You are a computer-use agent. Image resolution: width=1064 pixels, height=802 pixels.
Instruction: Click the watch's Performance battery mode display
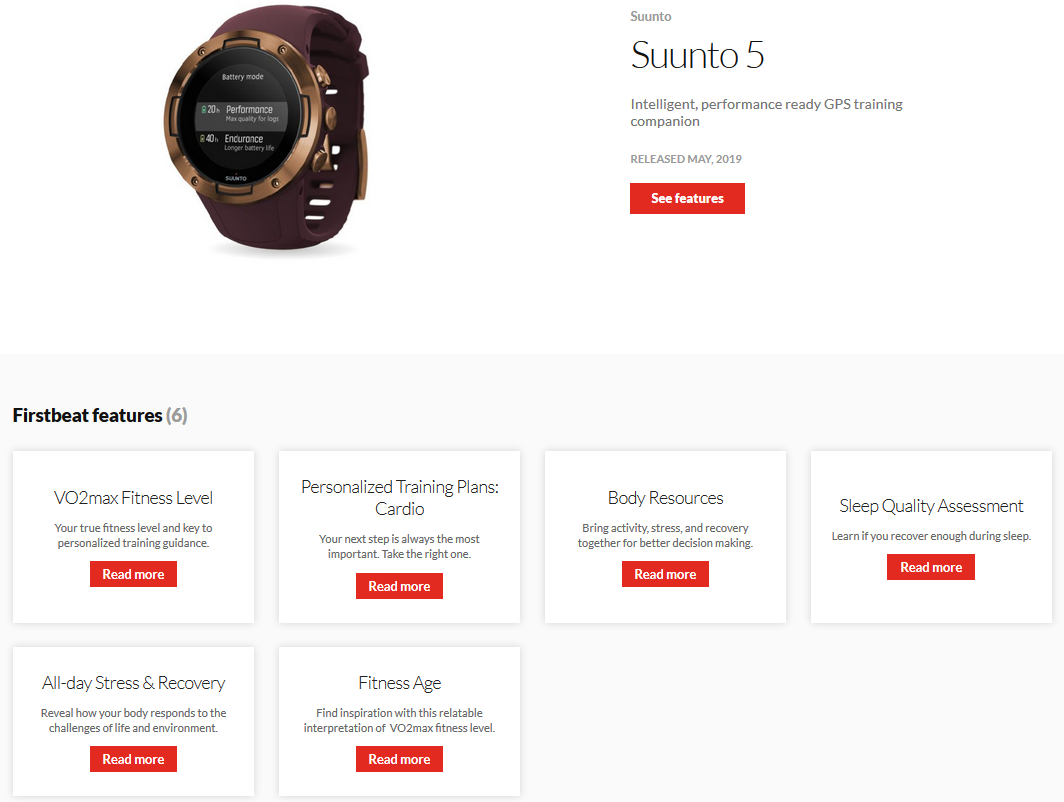[242, 113]
